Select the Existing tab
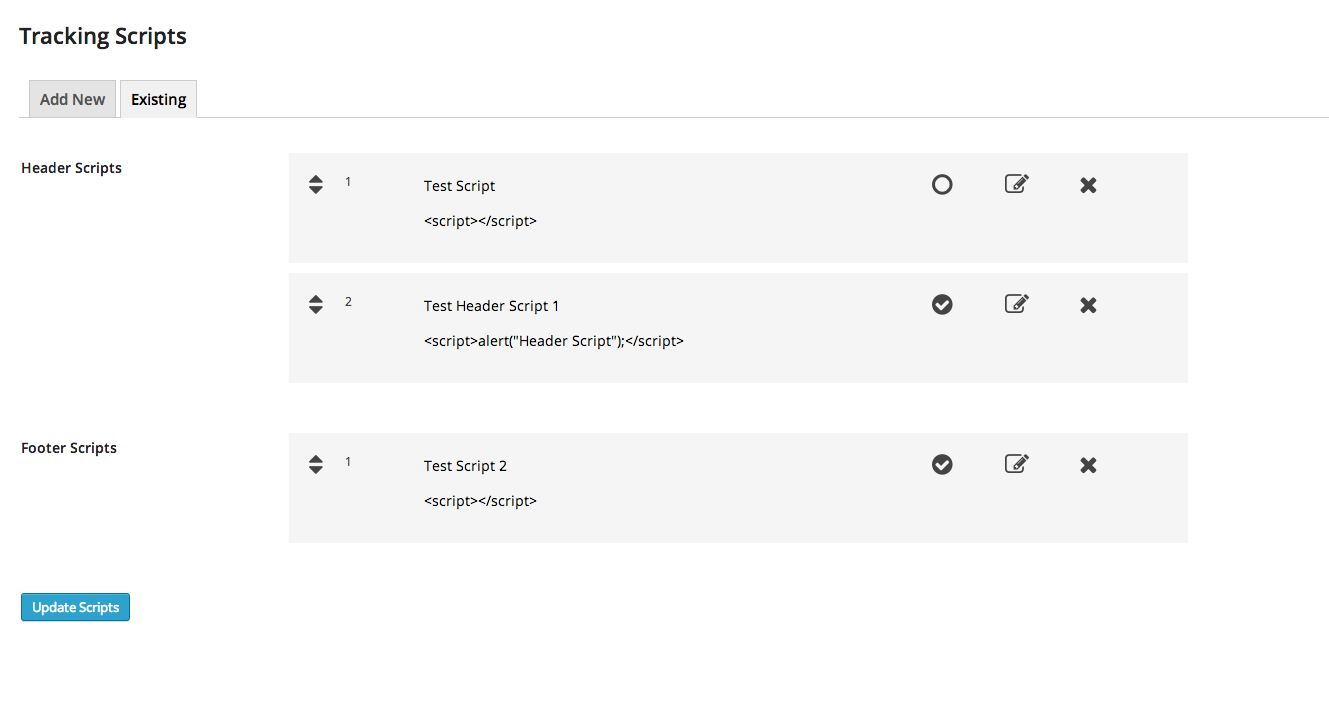 coord(158,99)
